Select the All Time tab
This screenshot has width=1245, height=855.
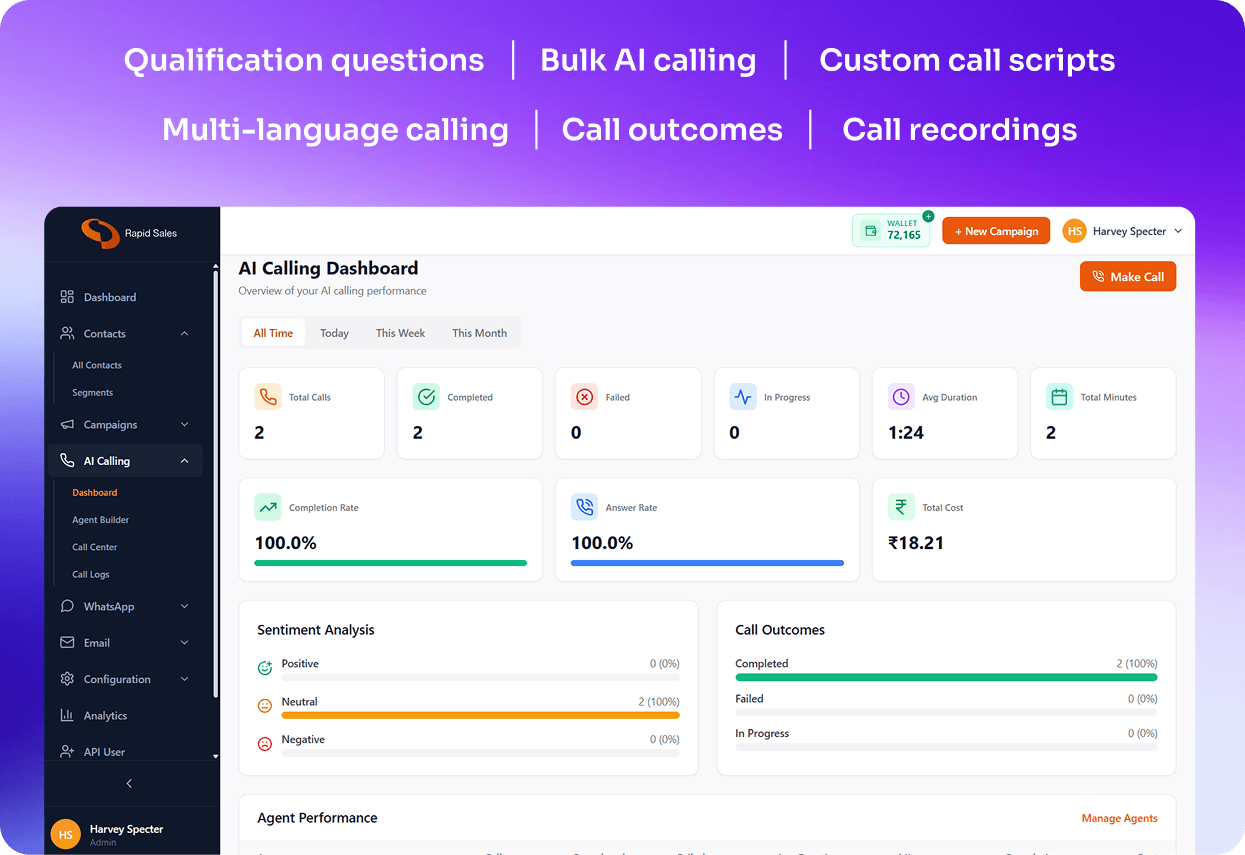click(x=273, y=333)
